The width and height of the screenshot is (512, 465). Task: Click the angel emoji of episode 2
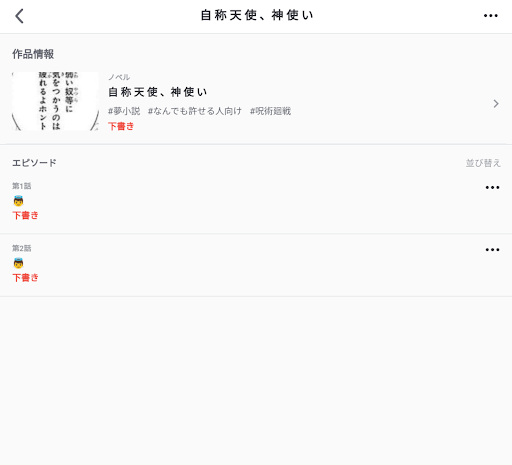(18, 263)
